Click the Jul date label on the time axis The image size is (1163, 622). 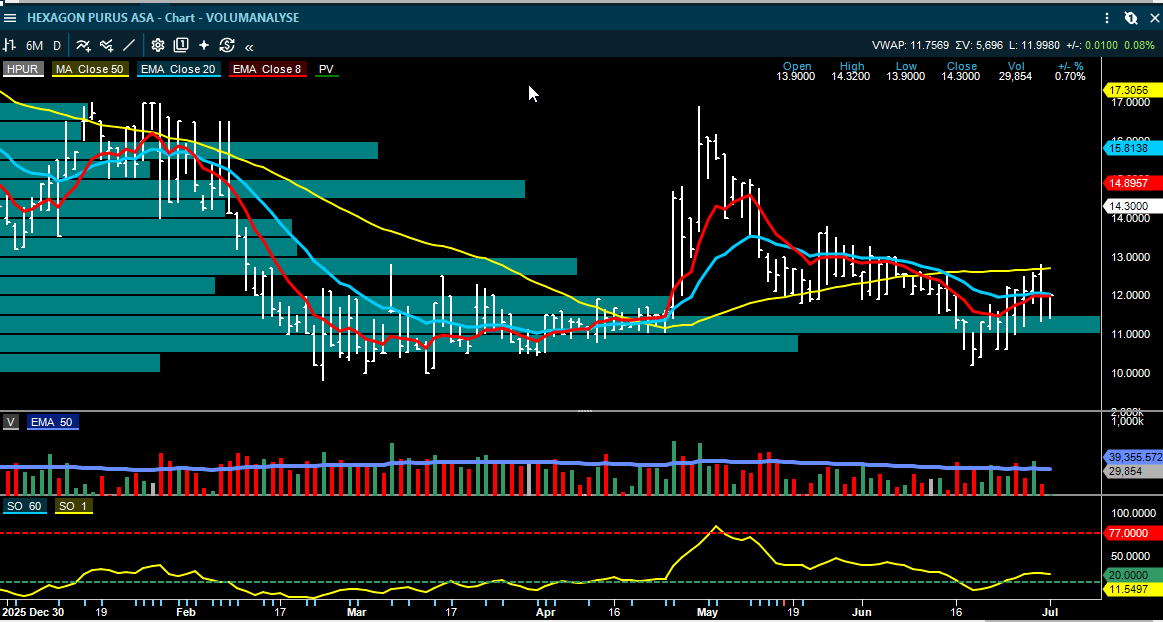1050,613
